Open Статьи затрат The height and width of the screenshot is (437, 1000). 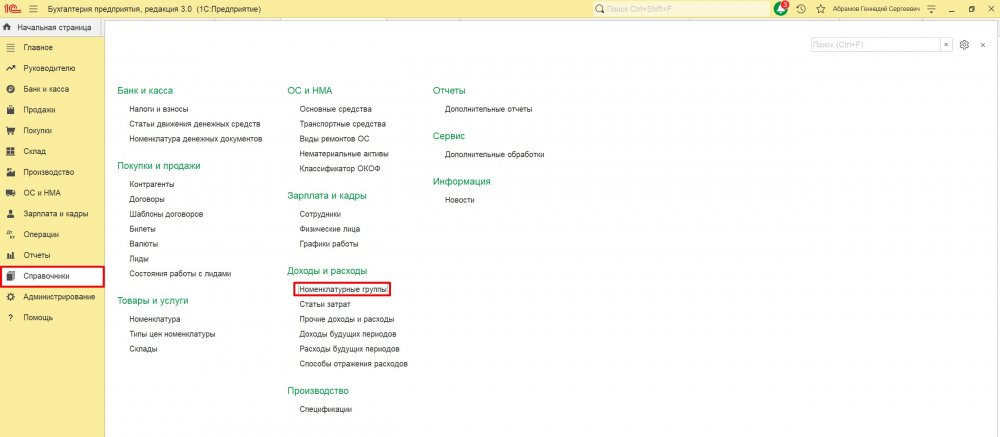325,304
